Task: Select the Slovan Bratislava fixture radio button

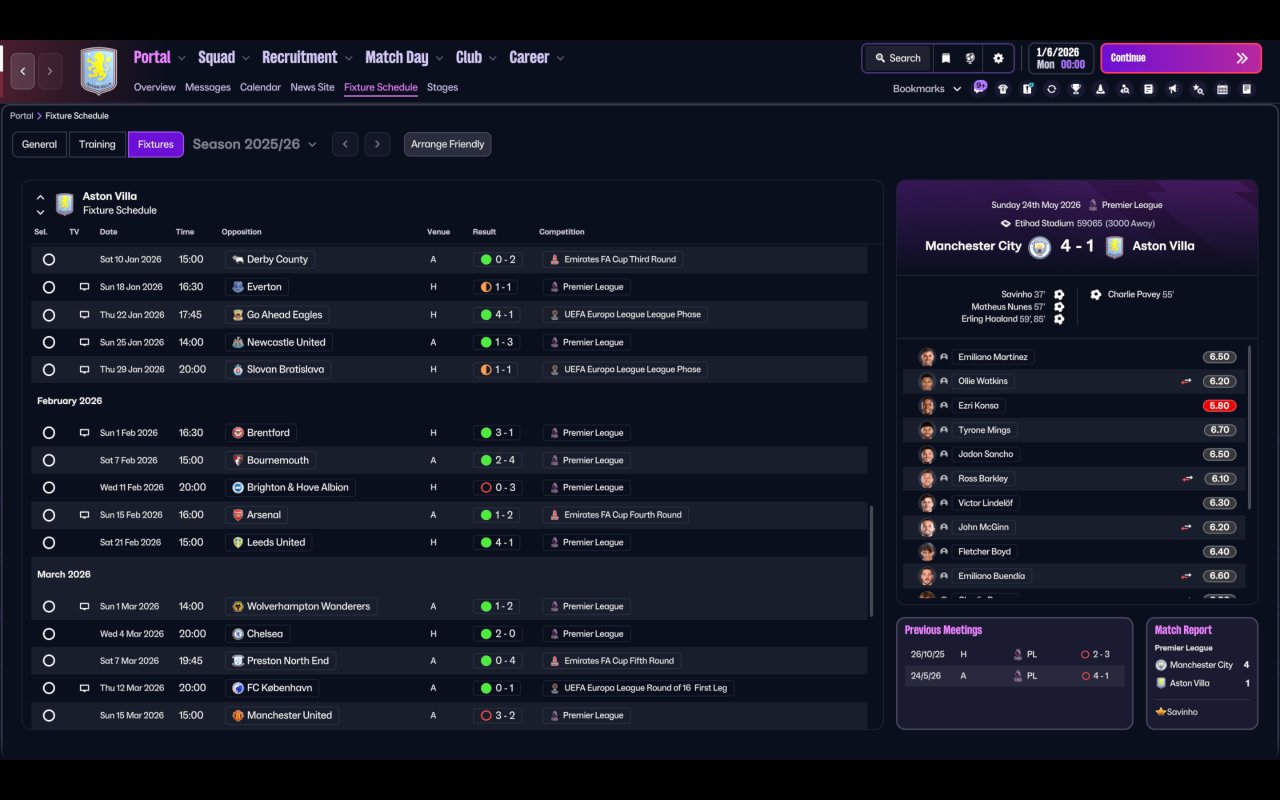Action: (x=48, y=370)
